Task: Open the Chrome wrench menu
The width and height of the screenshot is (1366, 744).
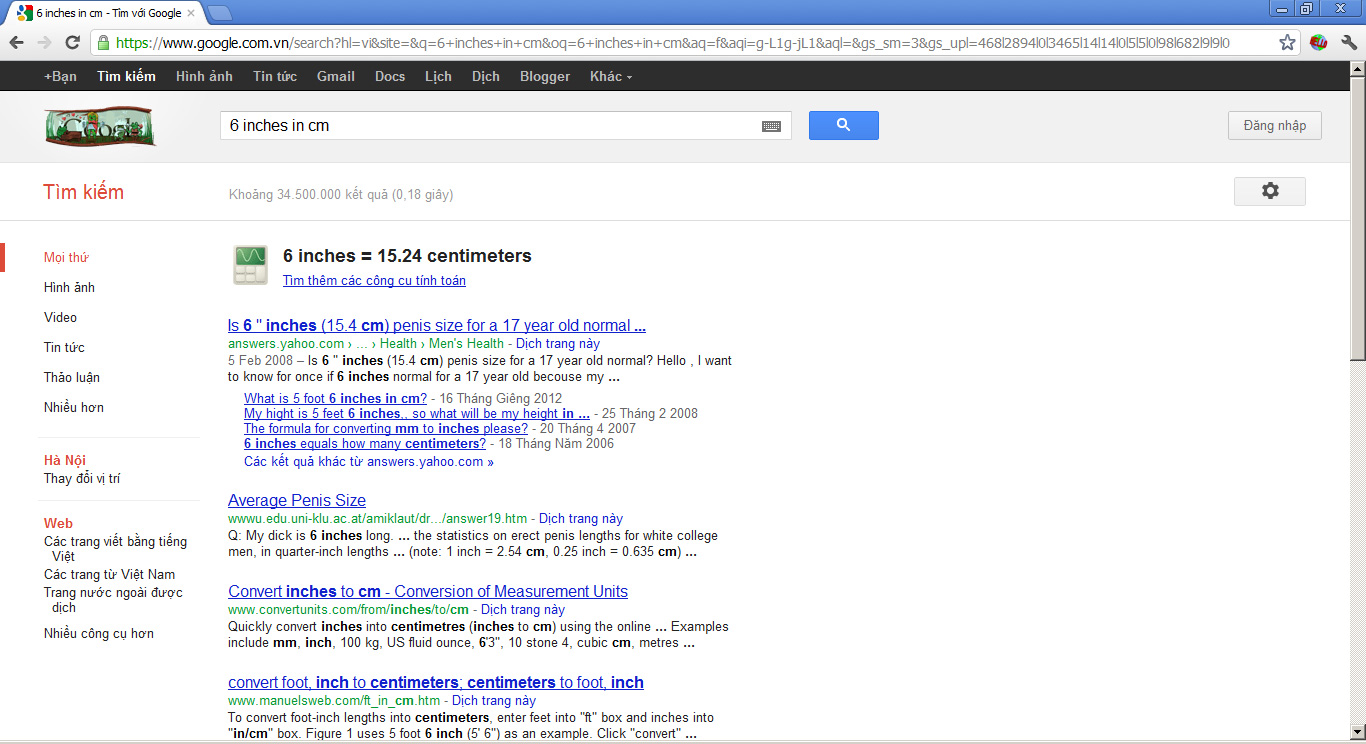Action: click(x=1349, y=42)
